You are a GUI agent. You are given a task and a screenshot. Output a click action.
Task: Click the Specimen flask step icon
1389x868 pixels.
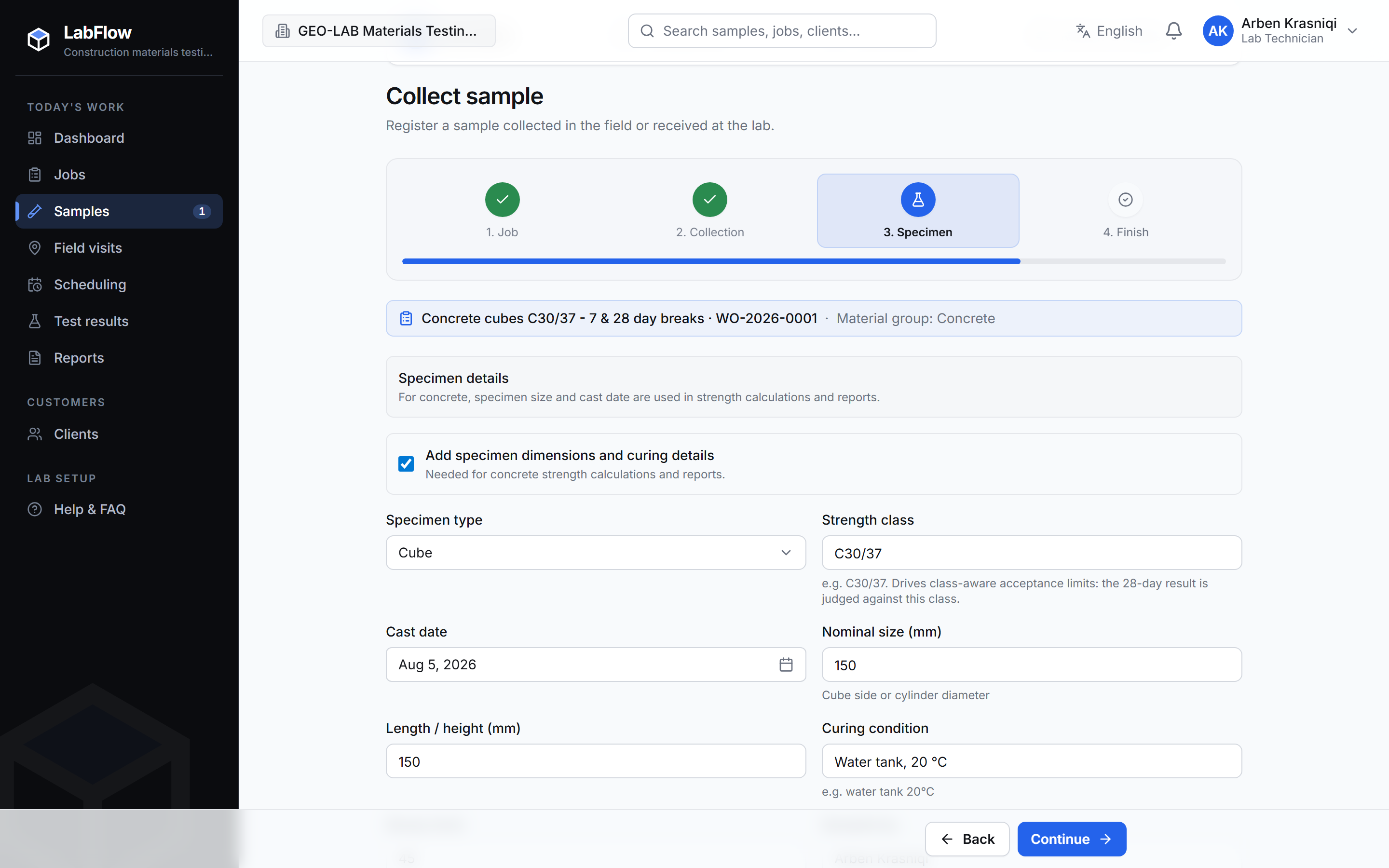click(918, 199)
